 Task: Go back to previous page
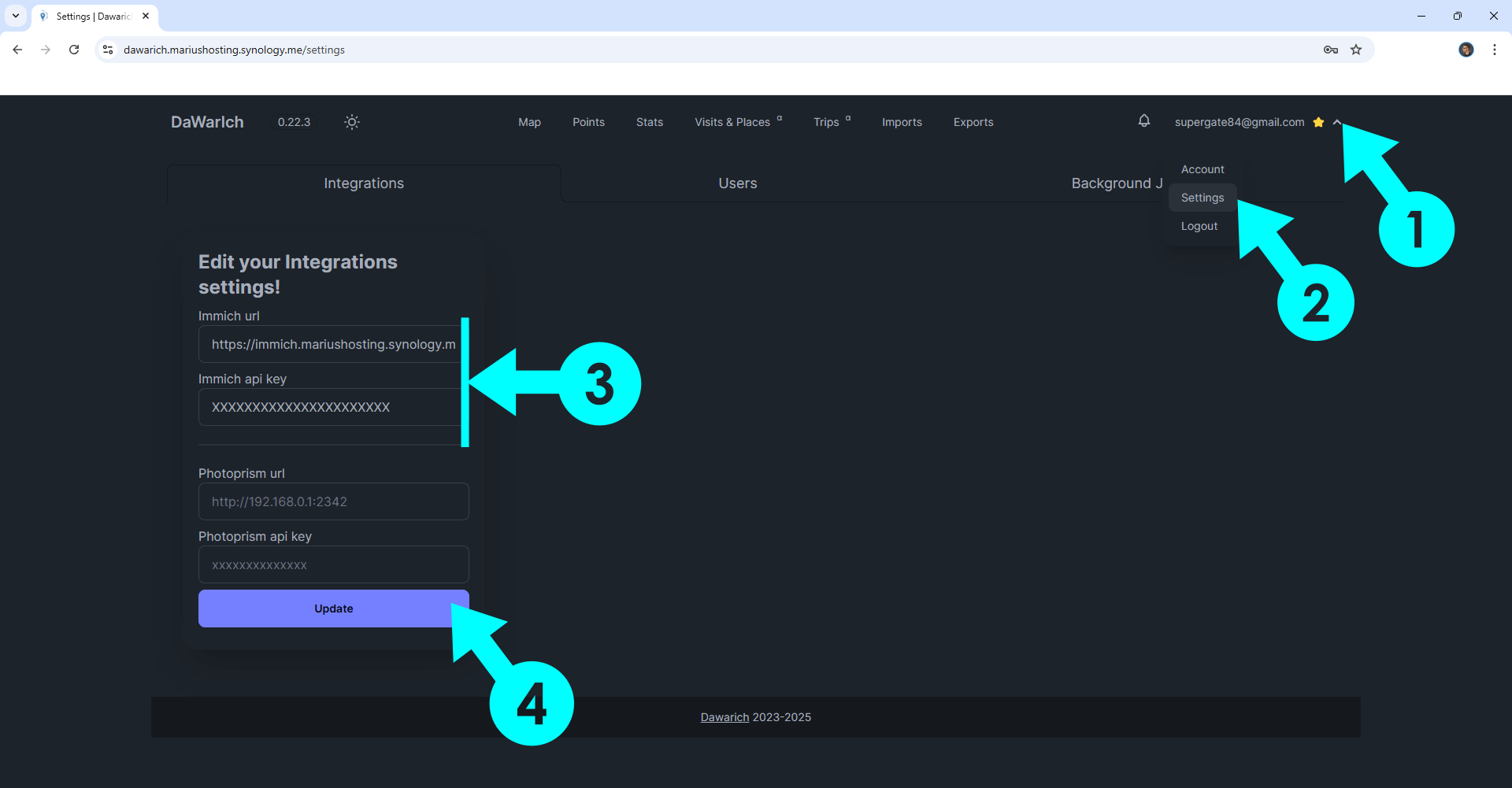pos(17,50)
